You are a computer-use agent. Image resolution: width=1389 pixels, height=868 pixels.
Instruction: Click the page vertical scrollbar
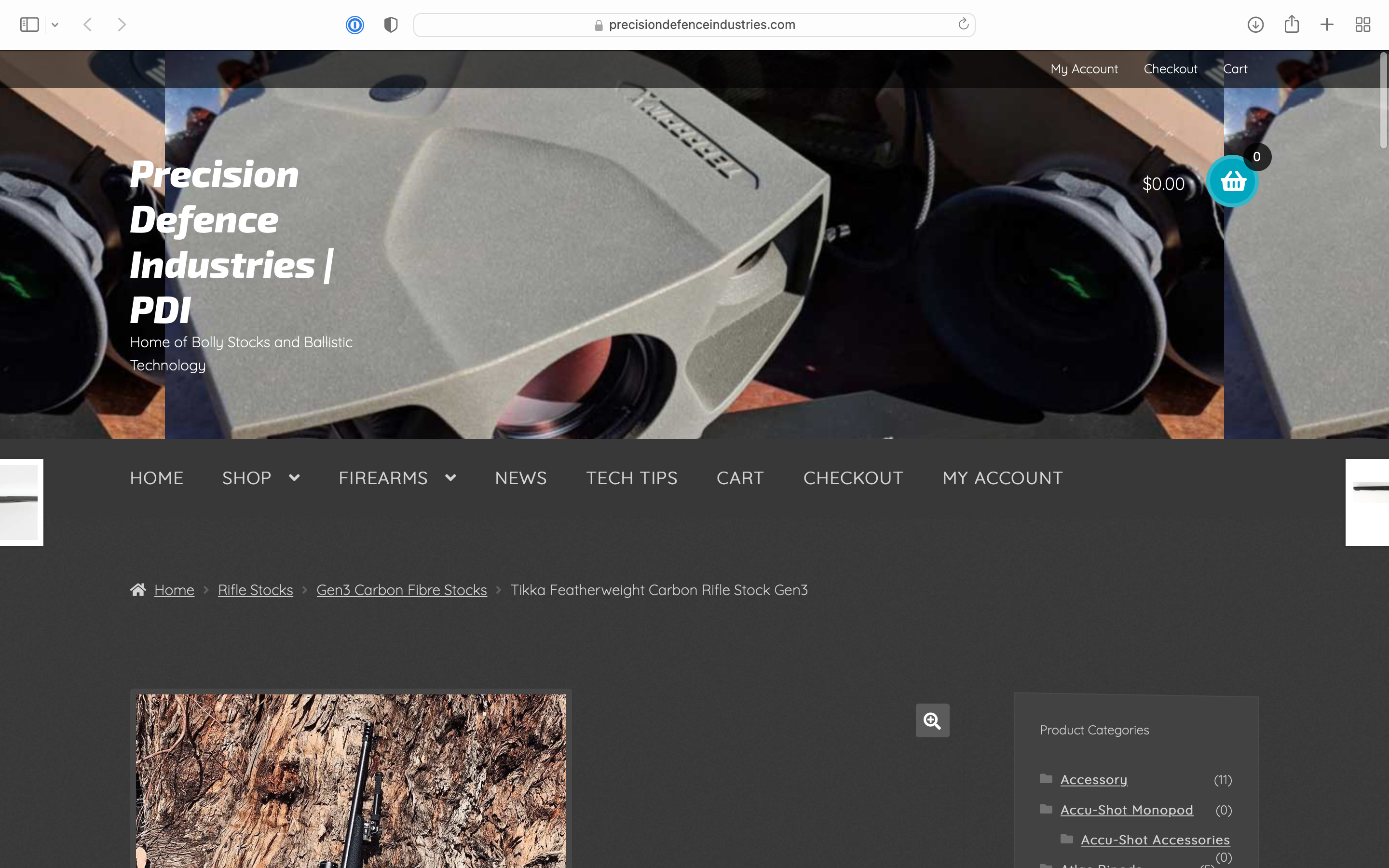click(x=1384, y=100)
